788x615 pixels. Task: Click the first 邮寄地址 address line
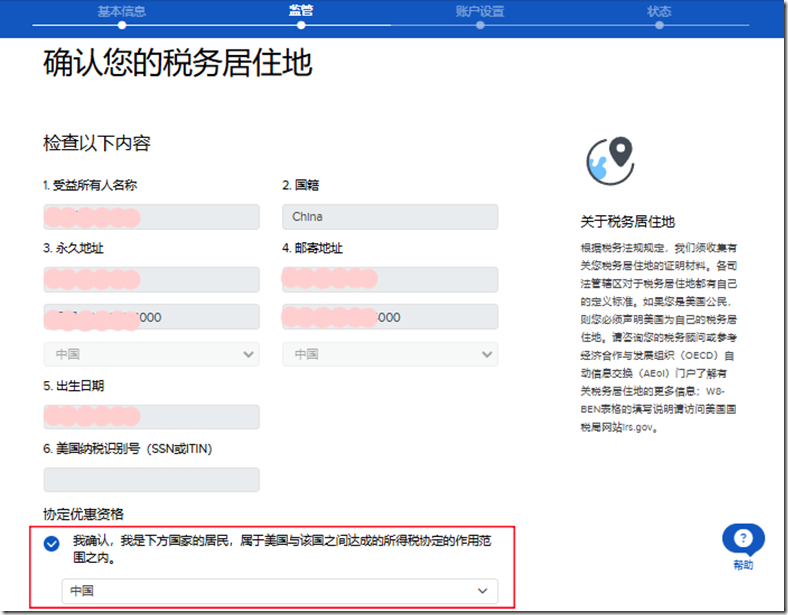(x=390, y=280)
